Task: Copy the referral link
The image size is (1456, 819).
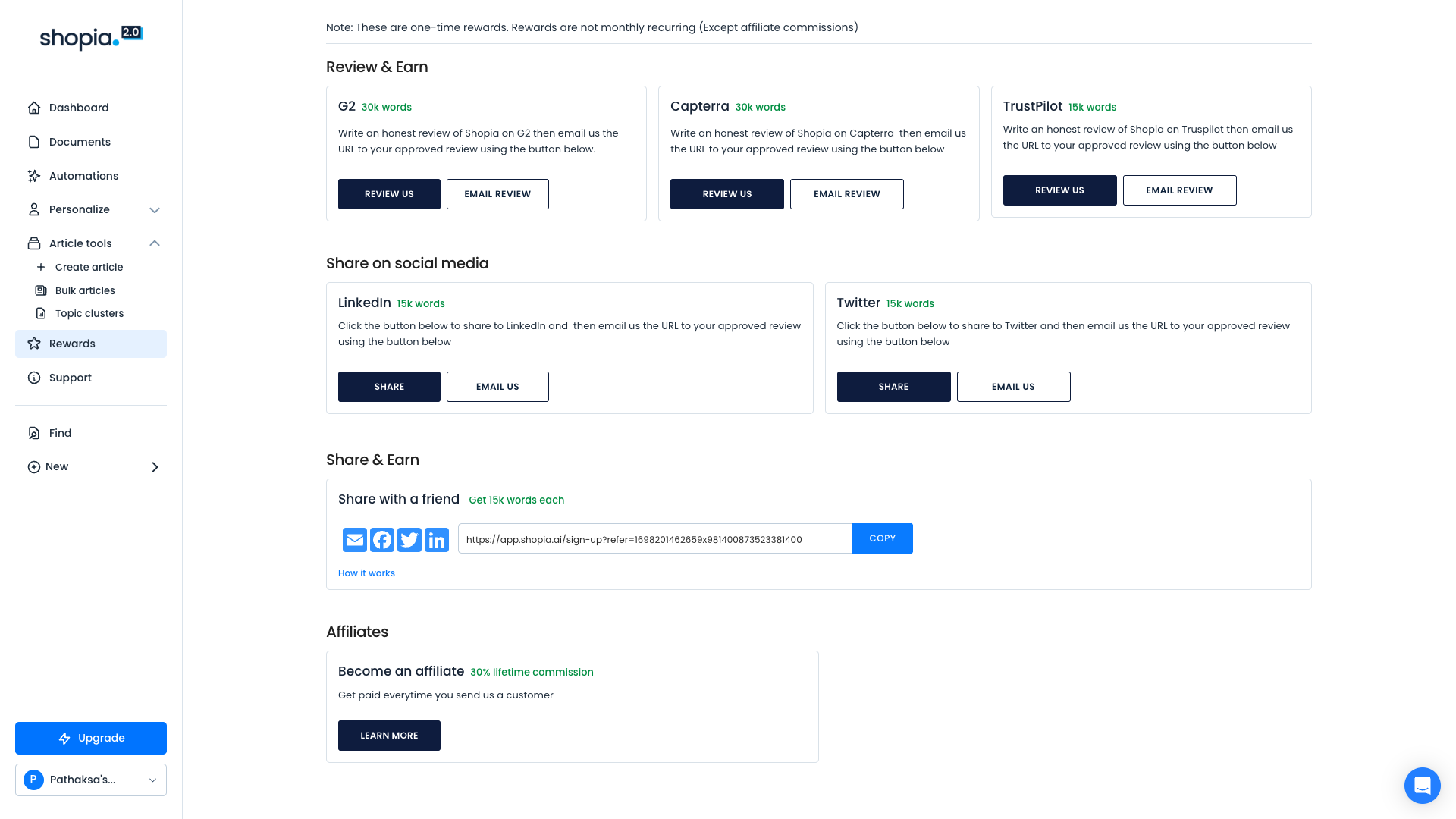Action: 882,538
